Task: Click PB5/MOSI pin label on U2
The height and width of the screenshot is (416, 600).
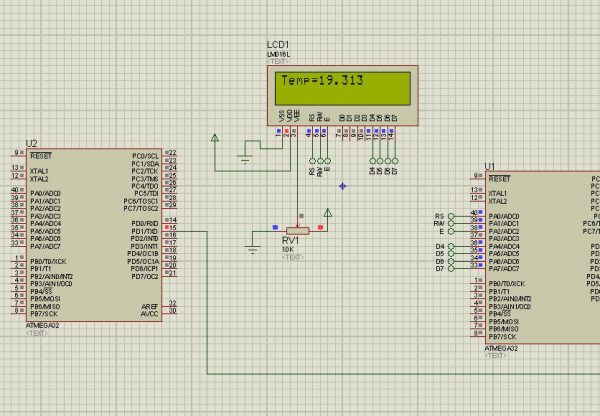Action: [45, 299]
